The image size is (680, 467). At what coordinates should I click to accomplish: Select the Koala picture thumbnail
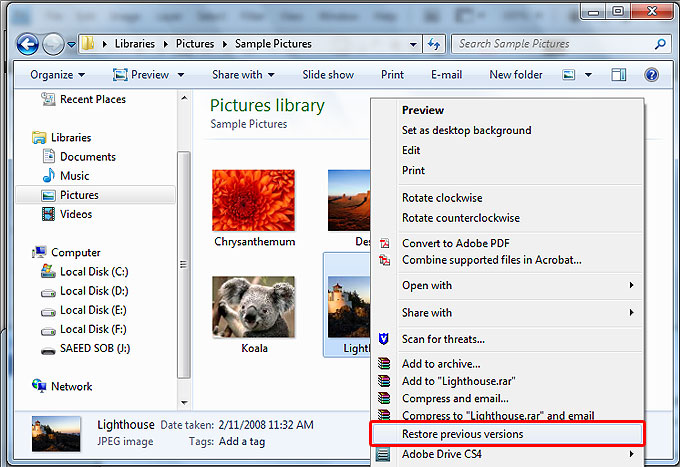point(253,308)
